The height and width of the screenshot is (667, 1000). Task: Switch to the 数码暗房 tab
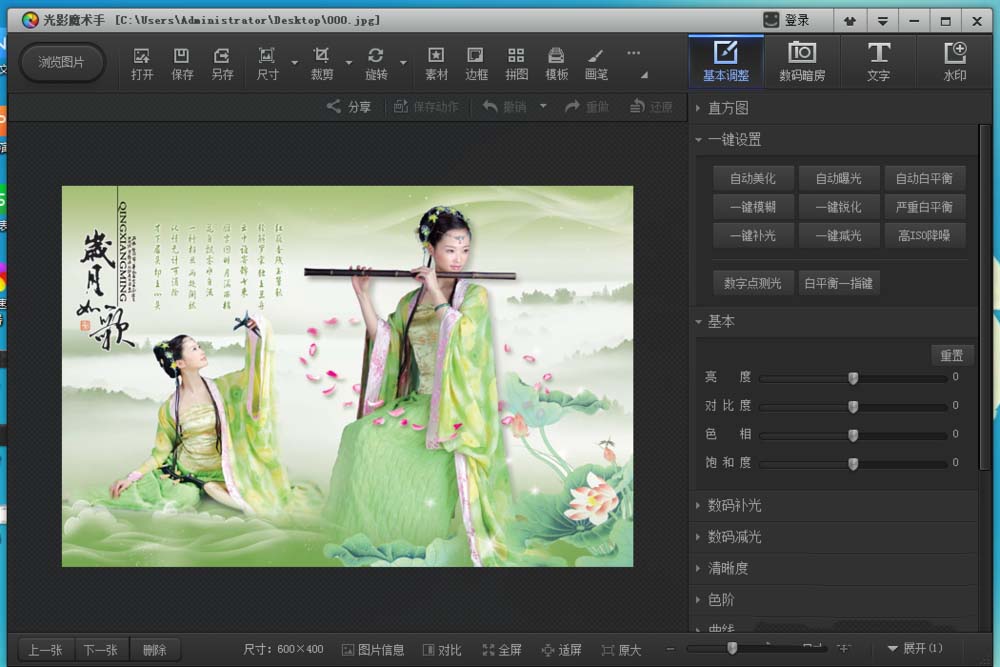(802, 61)
